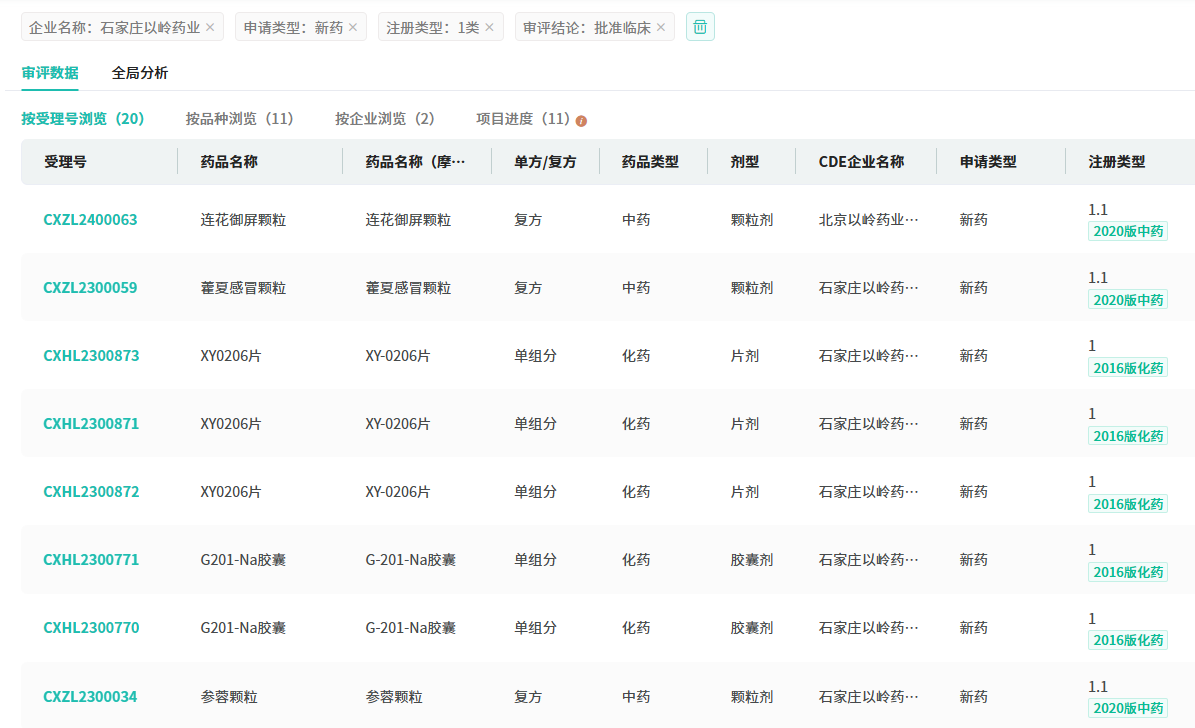Image resolution: width=1195 pixels, height=728 pixels.
Task: Remove the 企业名称 石家庄以岭药业 filter tag
Action: pos(209,28)
